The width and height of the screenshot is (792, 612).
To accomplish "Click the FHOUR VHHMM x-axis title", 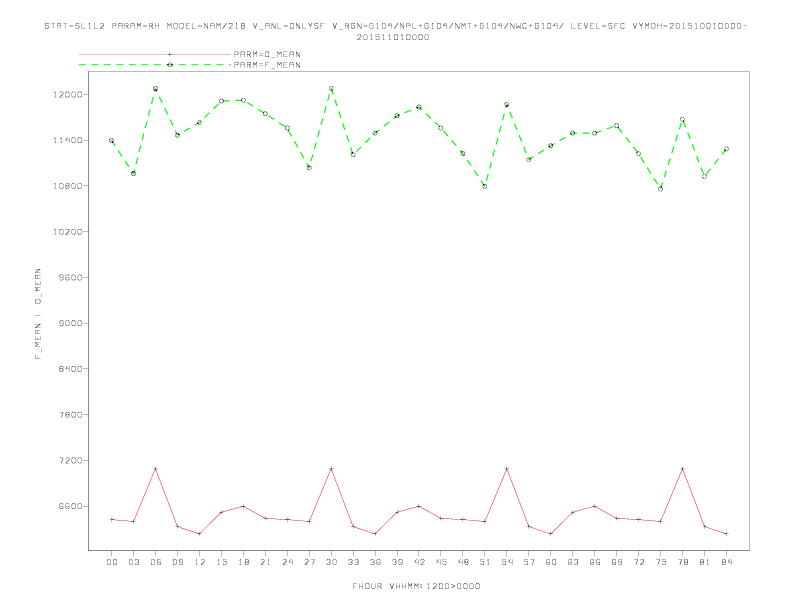I will tap(416, 586).
